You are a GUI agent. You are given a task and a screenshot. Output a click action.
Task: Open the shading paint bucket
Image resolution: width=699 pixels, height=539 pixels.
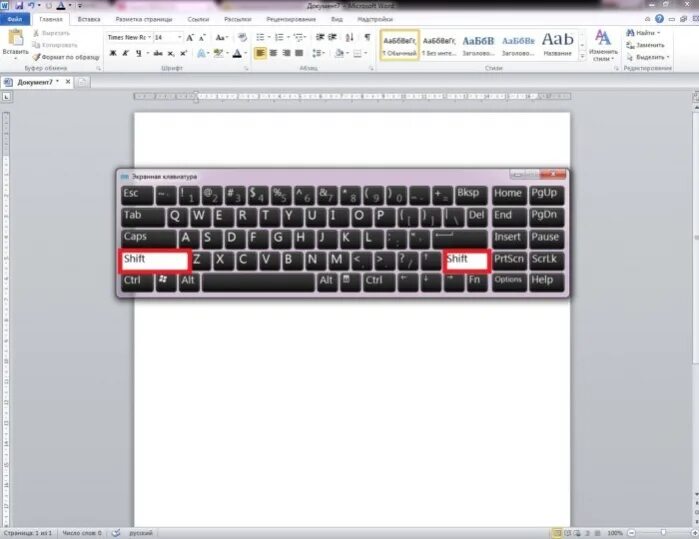pos(339,53)
